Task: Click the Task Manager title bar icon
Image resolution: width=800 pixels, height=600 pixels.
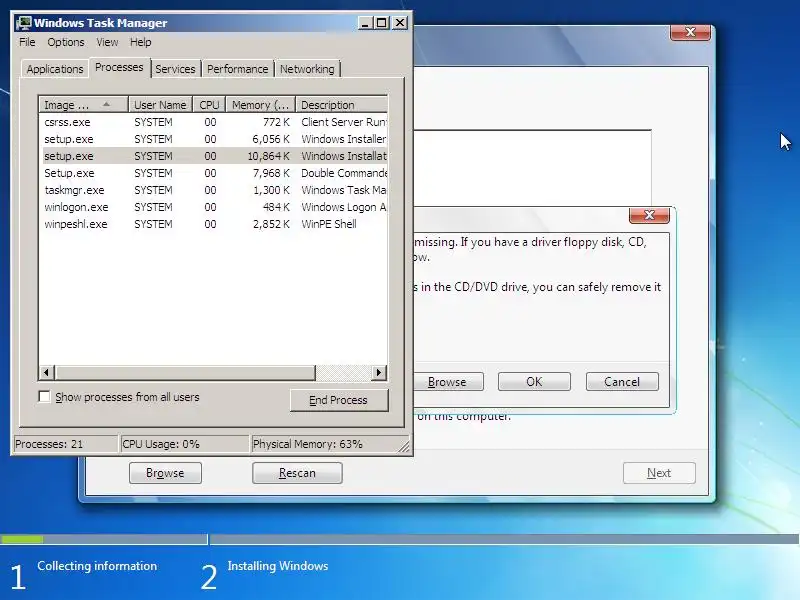Action: tap(24, 23)
